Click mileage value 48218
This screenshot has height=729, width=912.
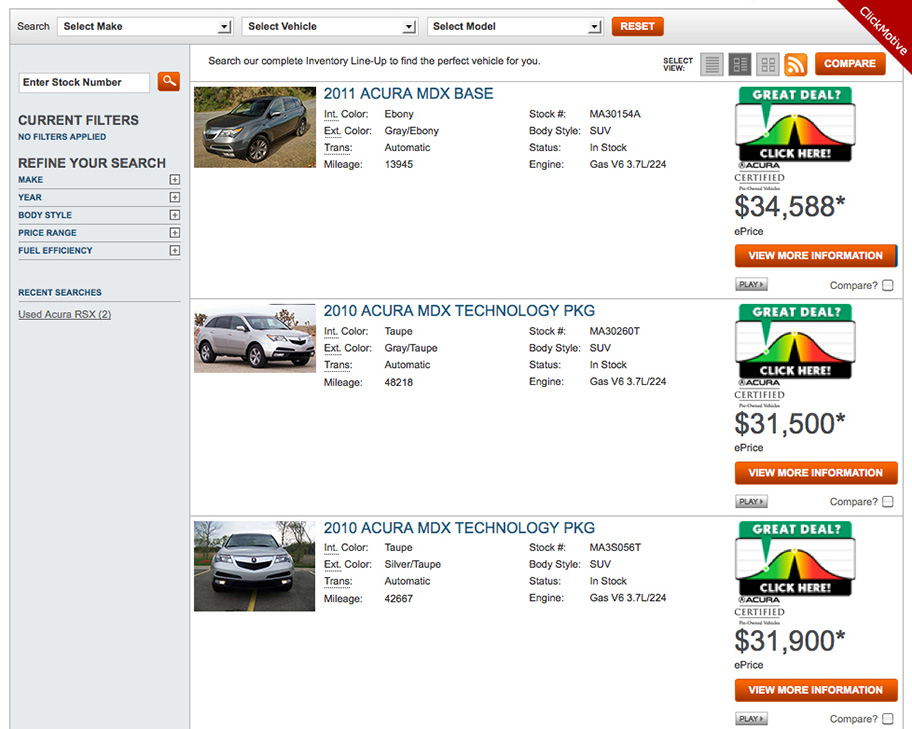(x=398, y=382)
